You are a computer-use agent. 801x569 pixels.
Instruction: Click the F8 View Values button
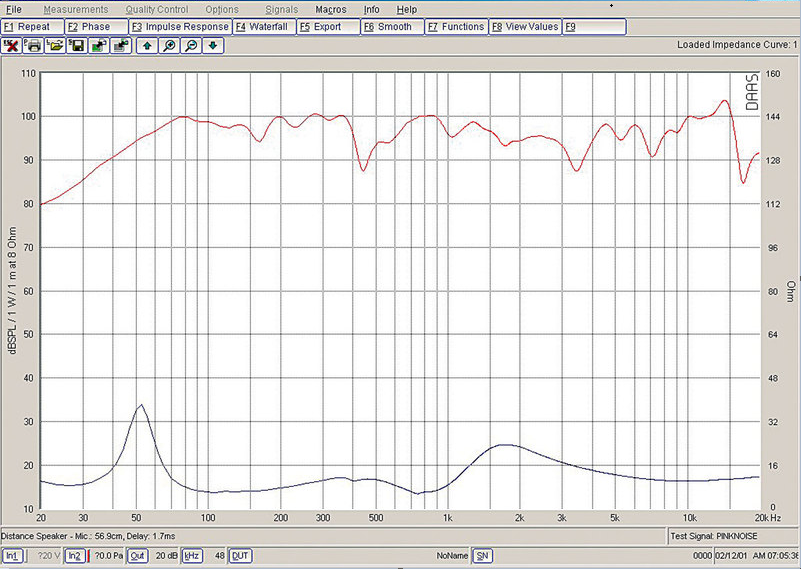tap(525, 27)
